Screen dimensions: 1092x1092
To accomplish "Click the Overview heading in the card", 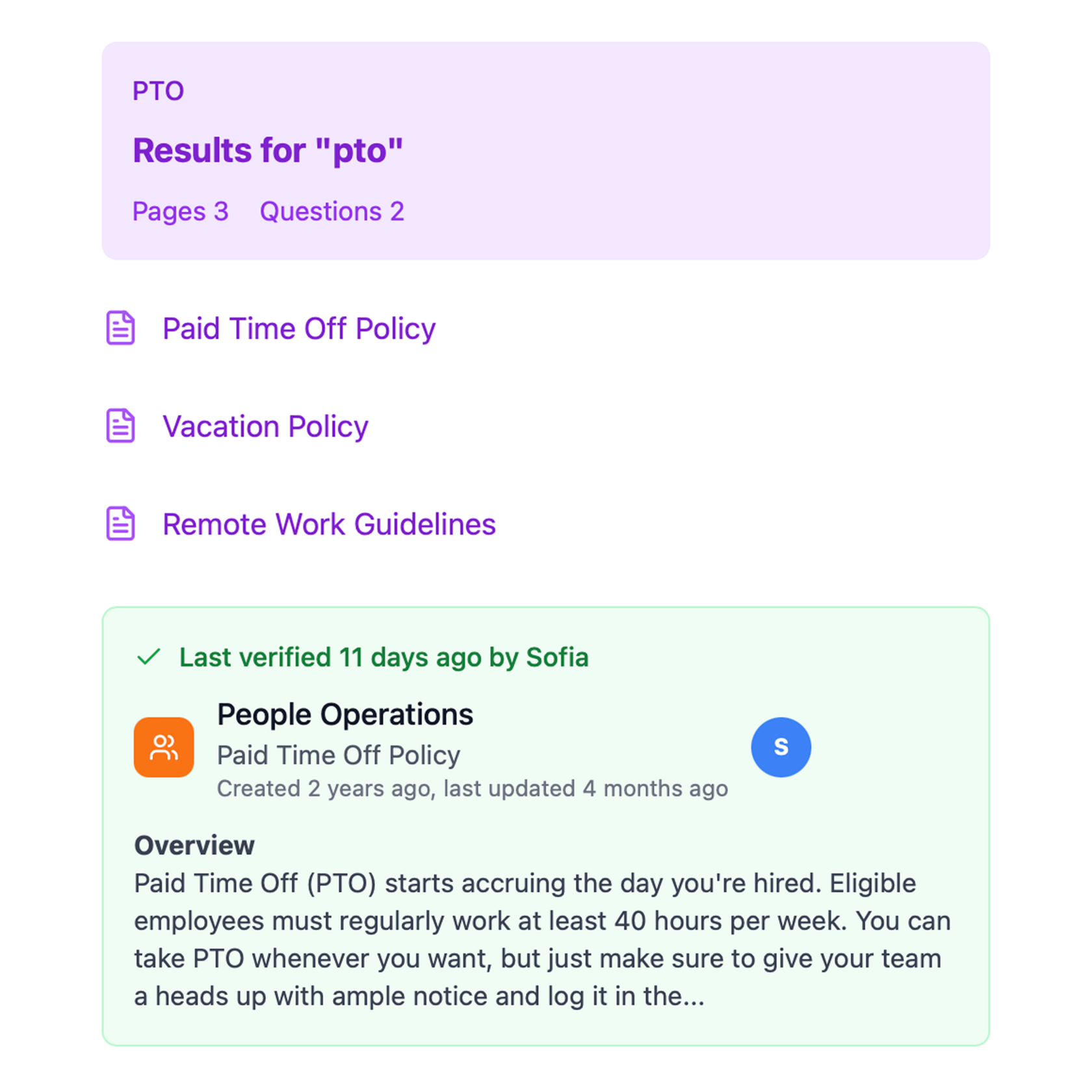I will tap(194, 846).
